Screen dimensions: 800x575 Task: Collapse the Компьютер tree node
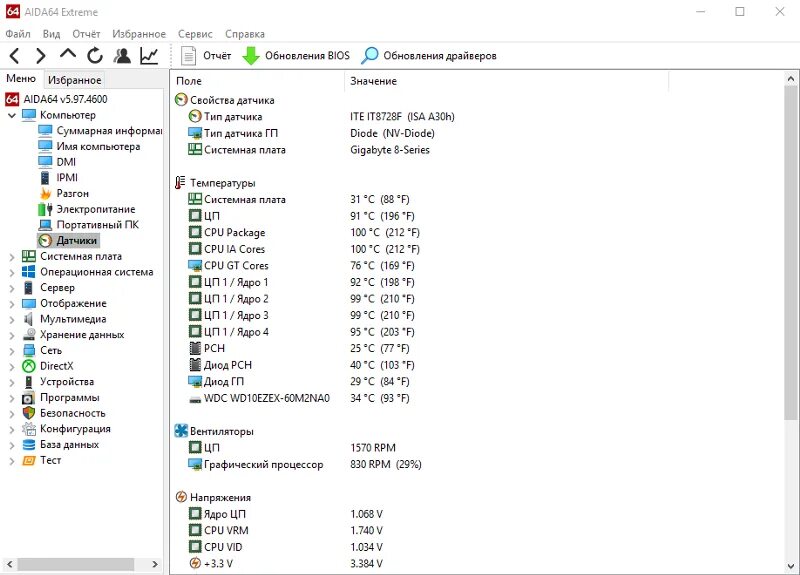[12, 115]
